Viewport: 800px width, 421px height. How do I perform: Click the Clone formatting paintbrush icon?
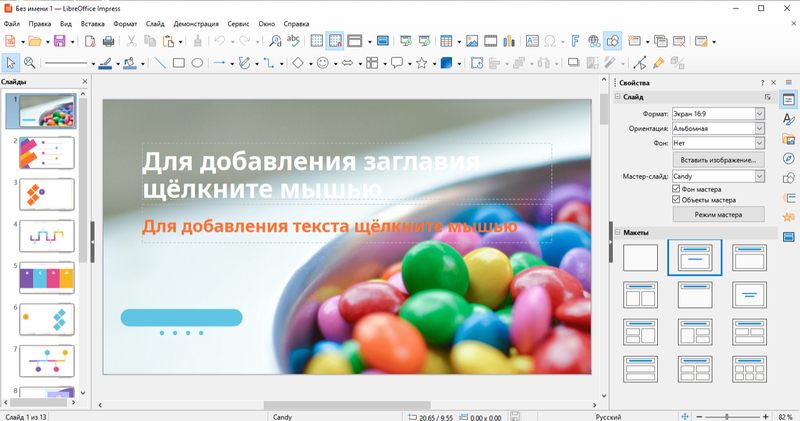tap(197, 41)
